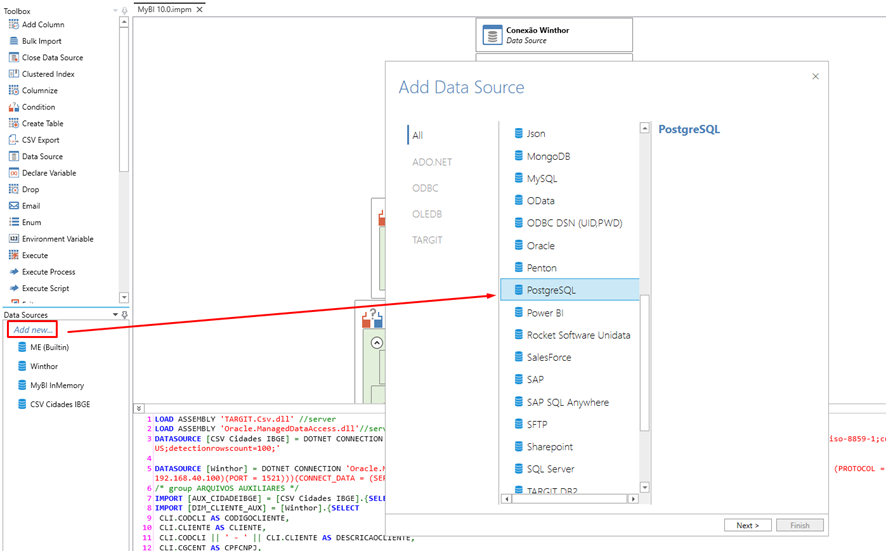The image size is (886, 551).
Task: Open the Toolbox panel options dropdown
Action: point(115,11)
